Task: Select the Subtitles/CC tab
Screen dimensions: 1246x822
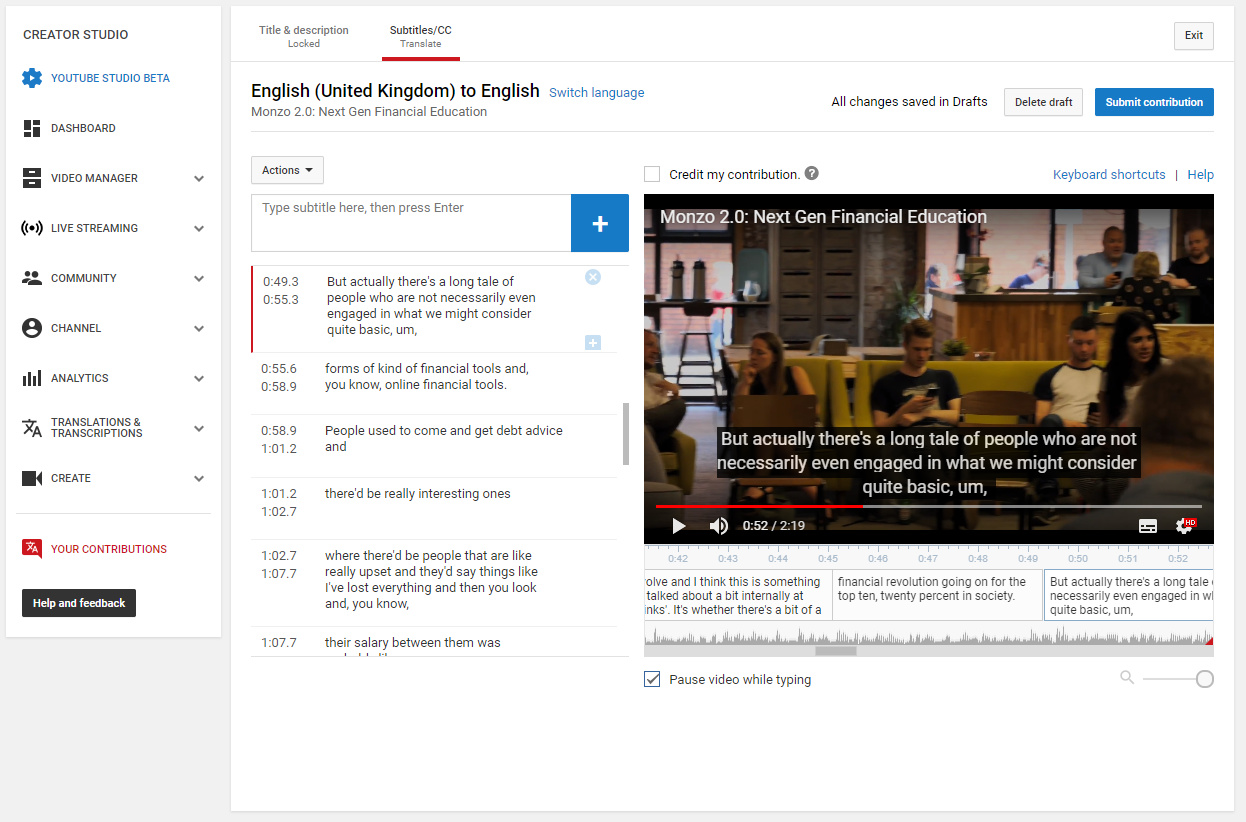Action: (x=420, y=36)
